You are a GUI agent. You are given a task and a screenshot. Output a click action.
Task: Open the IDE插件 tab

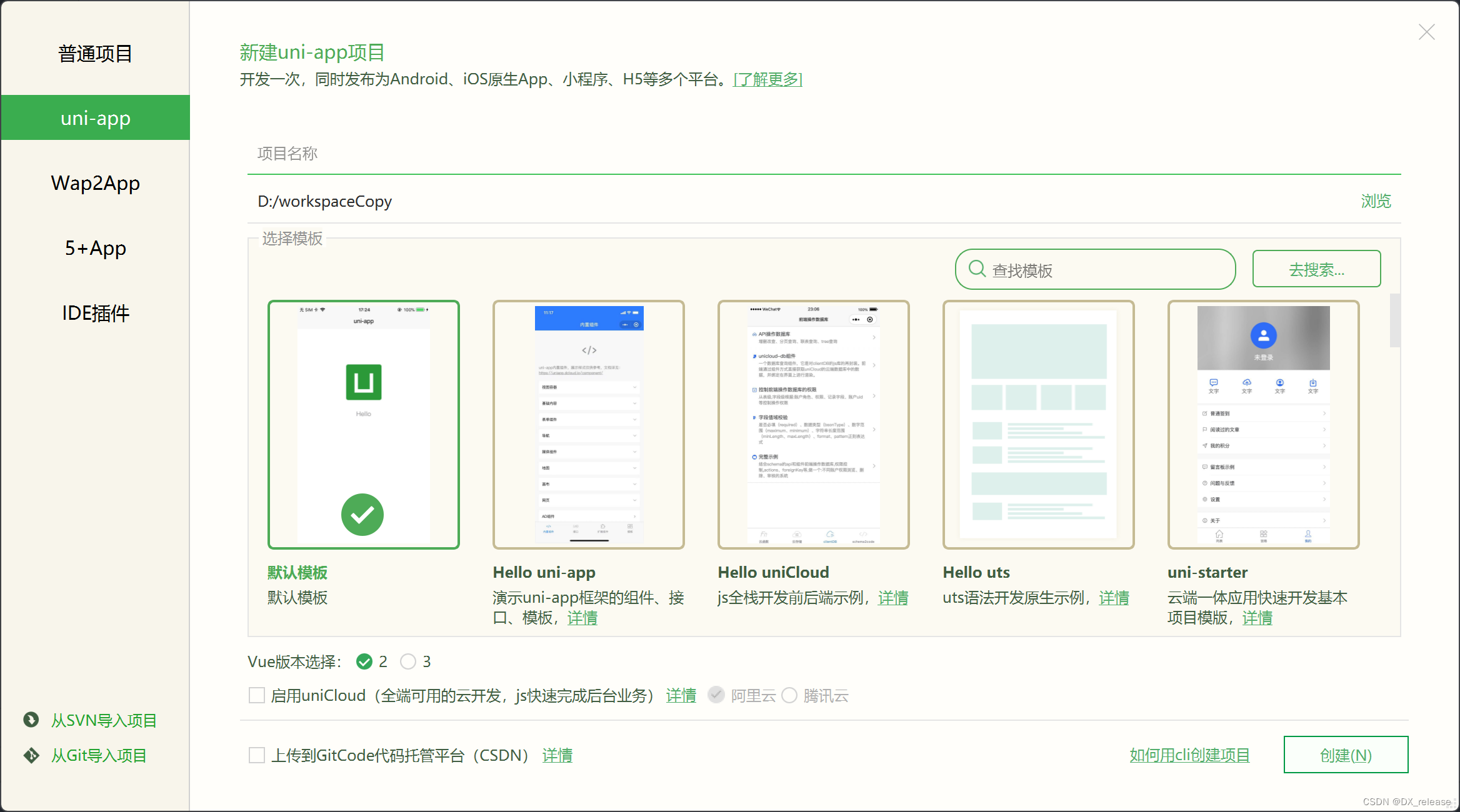tap(95, 313)
